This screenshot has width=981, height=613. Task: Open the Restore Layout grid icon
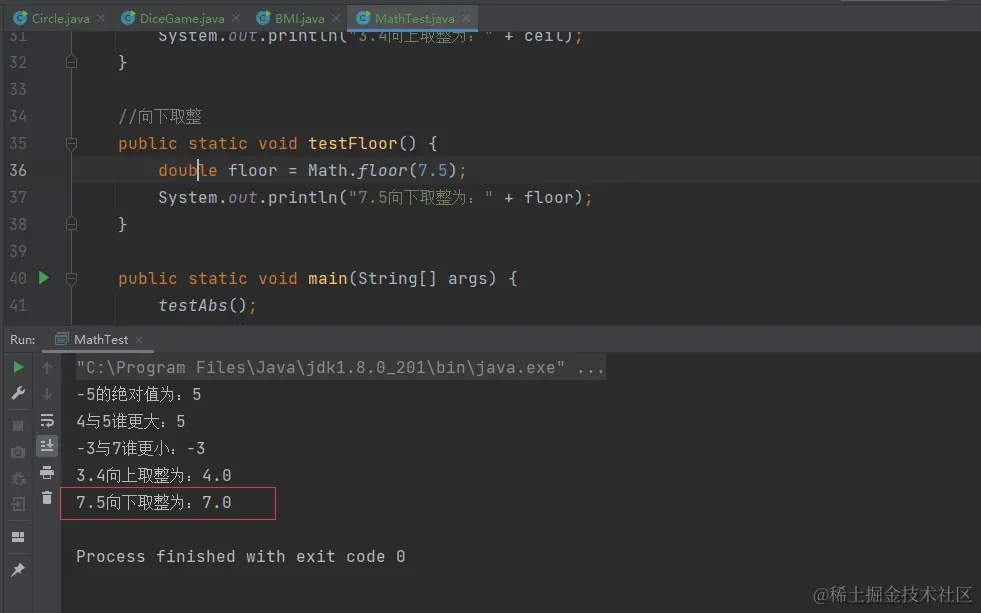tap(18, 537)
